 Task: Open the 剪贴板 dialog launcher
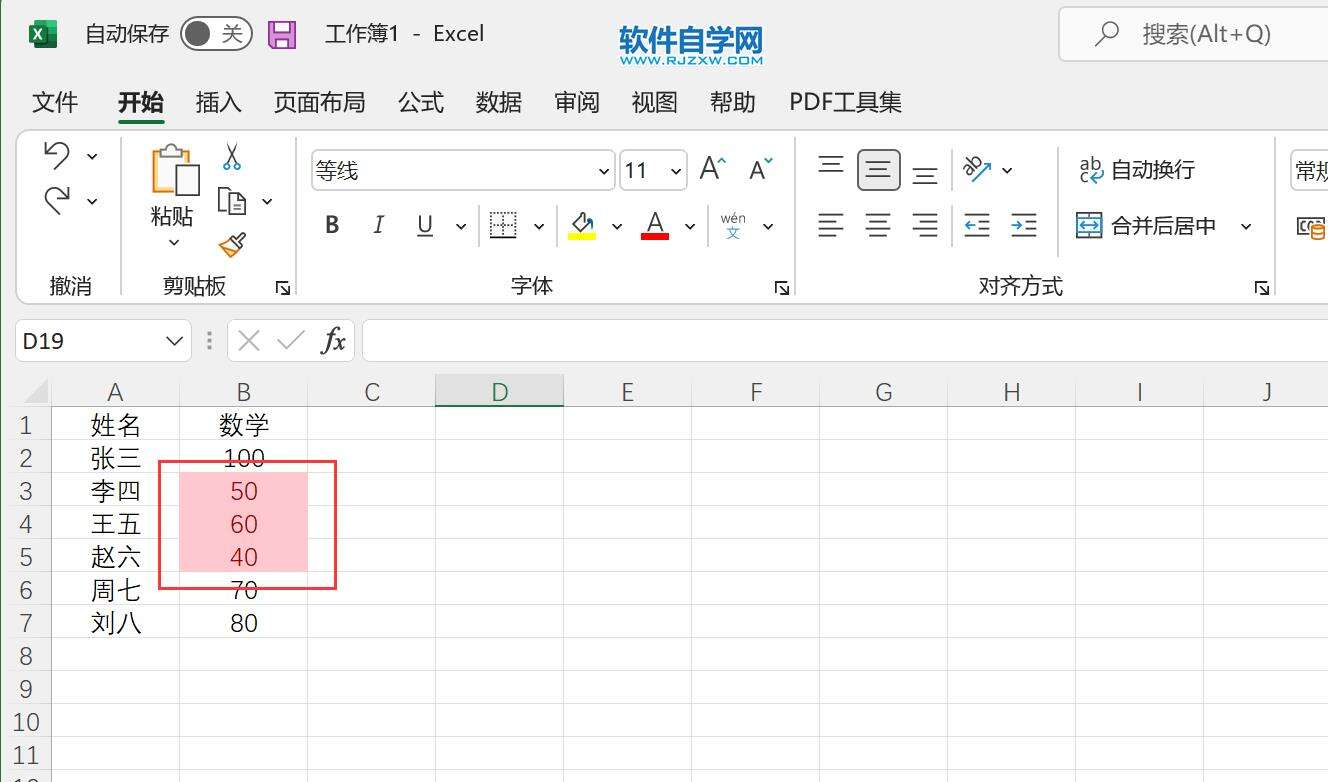[x=283, y=288]
